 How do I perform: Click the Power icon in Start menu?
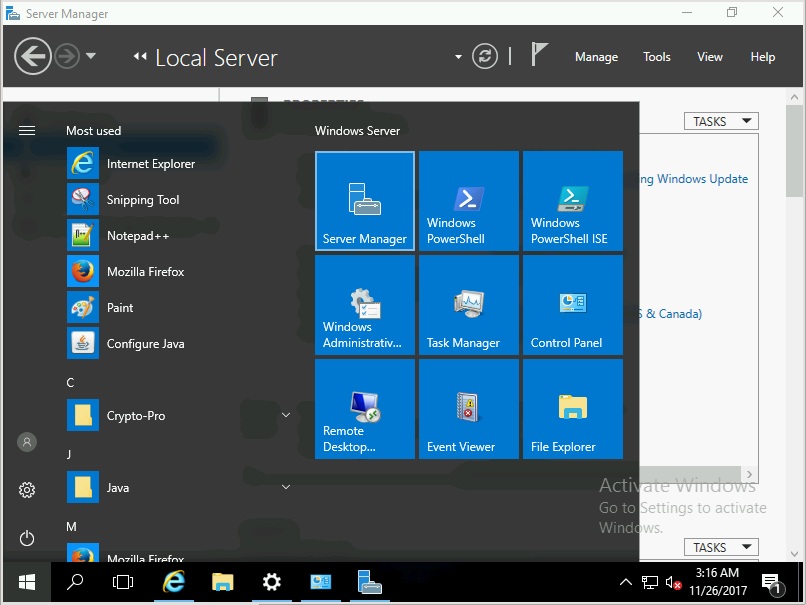pos(27,538)
